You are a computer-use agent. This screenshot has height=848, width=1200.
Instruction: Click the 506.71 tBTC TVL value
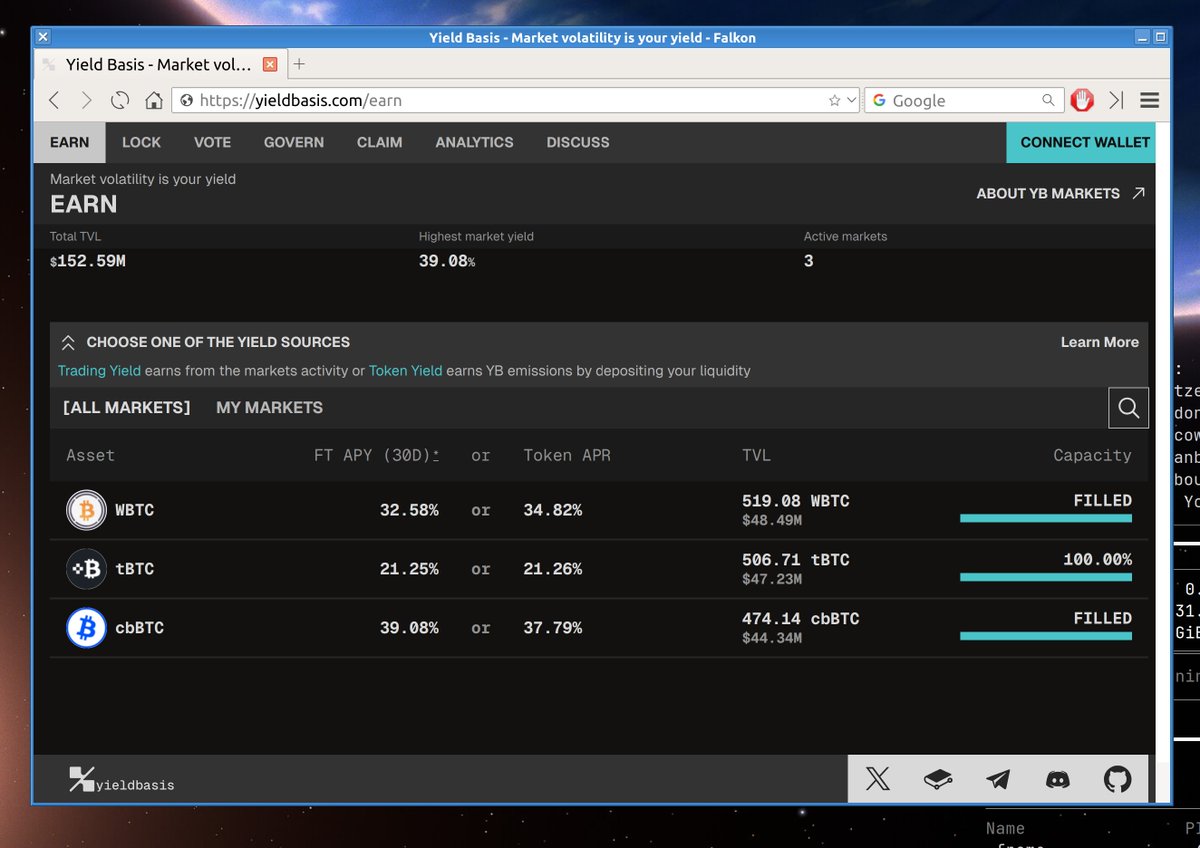tap(795, 560)
